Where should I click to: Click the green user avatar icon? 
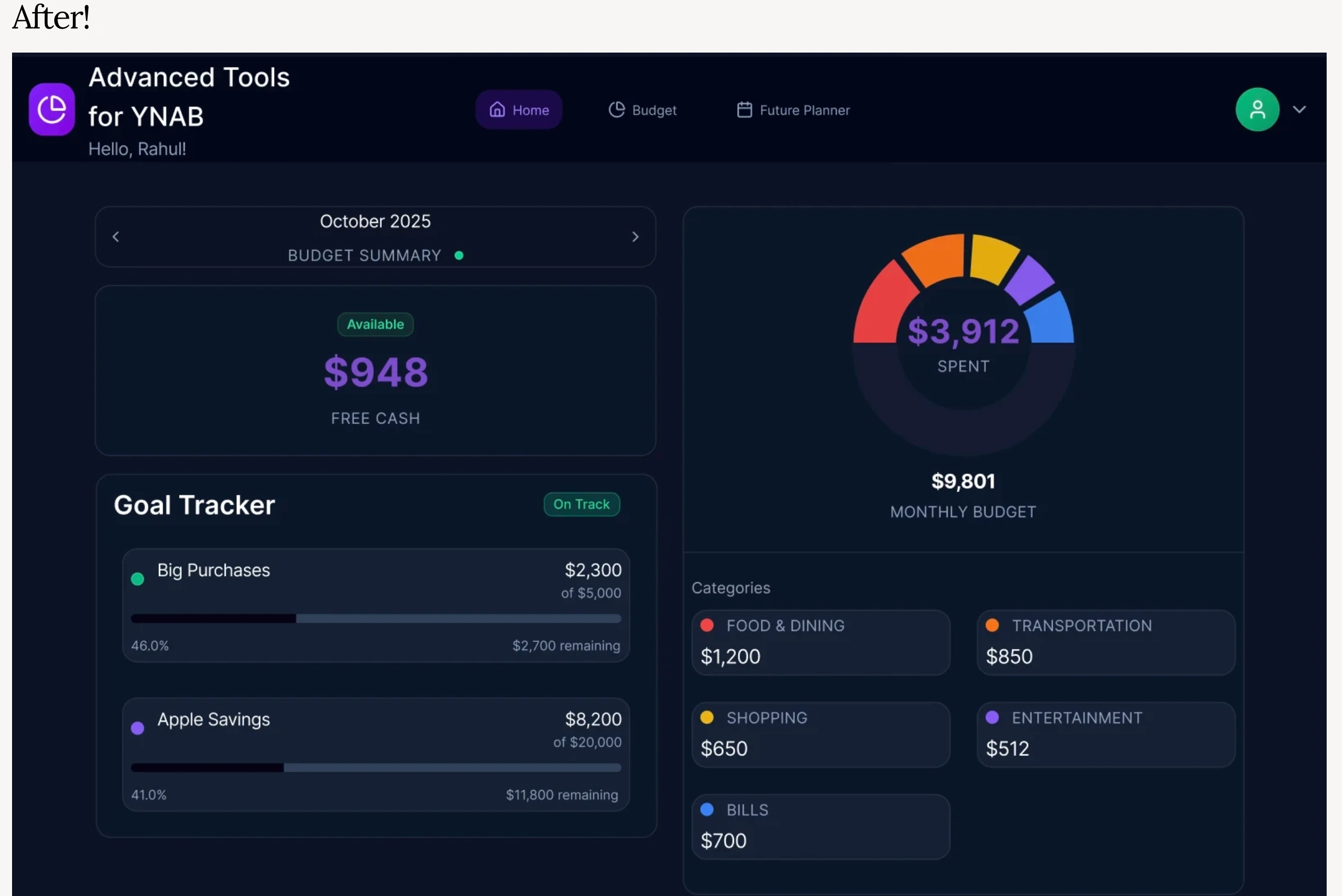click(x=1257, y=109)
